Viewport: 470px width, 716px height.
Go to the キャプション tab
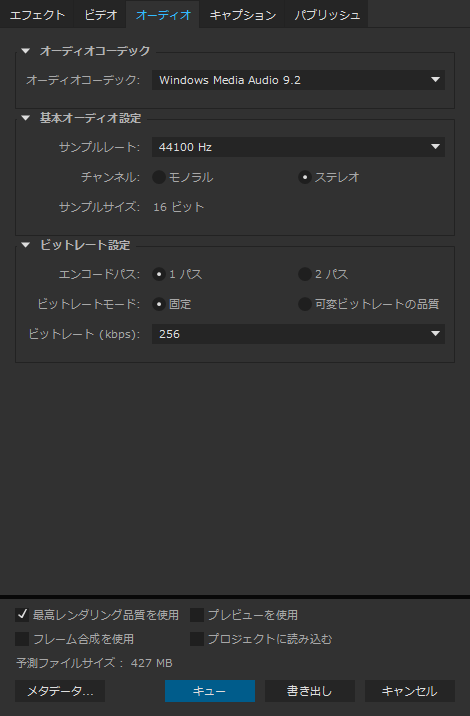click(243, 15)
